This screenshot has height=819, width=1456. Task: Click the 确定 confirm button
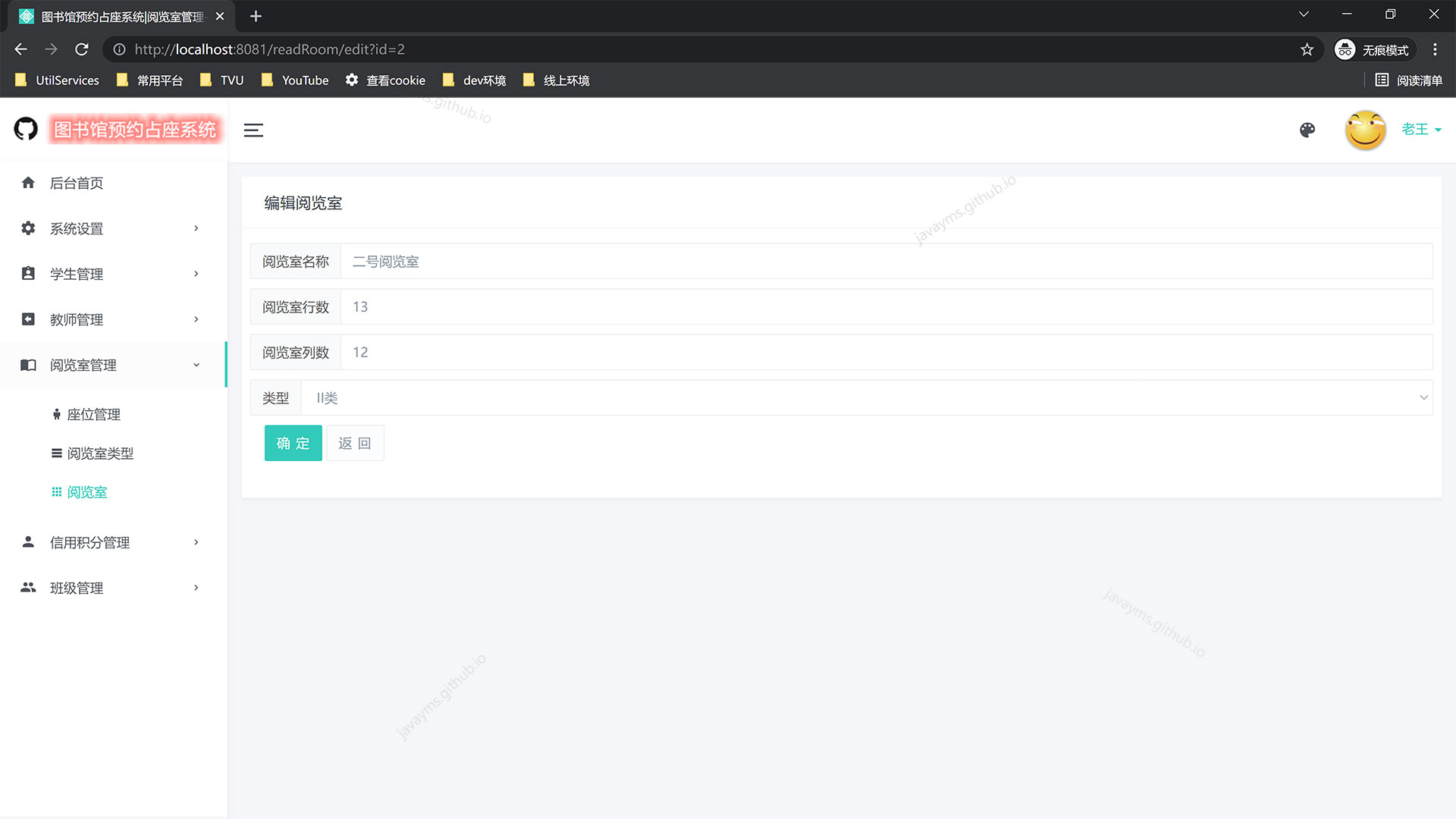(293, 443)
